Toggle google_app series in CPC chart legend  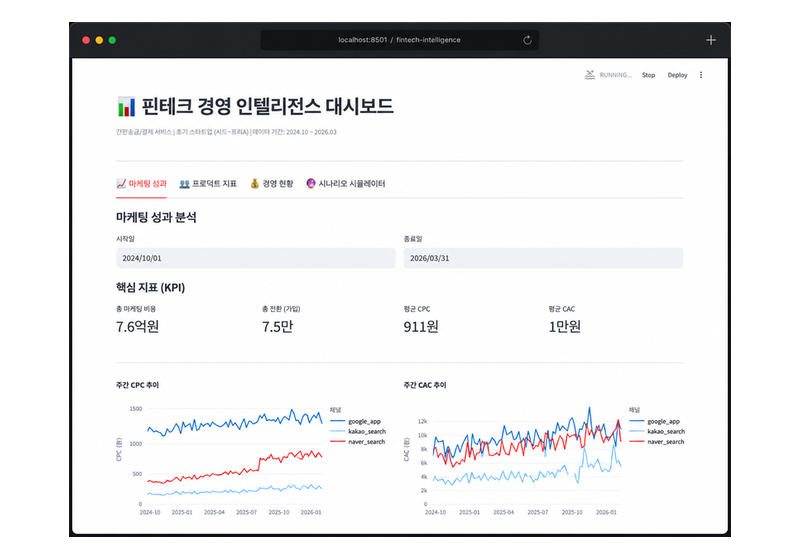pos(356,421)
